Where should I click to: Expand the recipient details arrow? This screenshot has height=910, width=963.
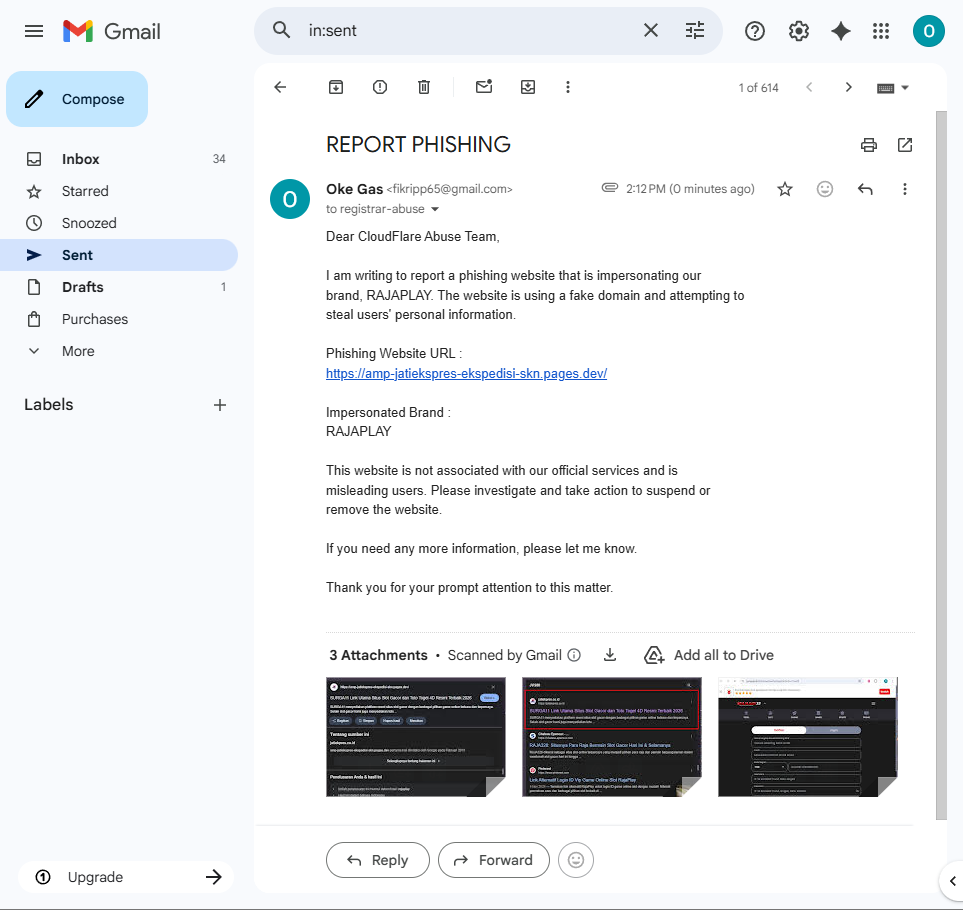(x=435, y=209)
